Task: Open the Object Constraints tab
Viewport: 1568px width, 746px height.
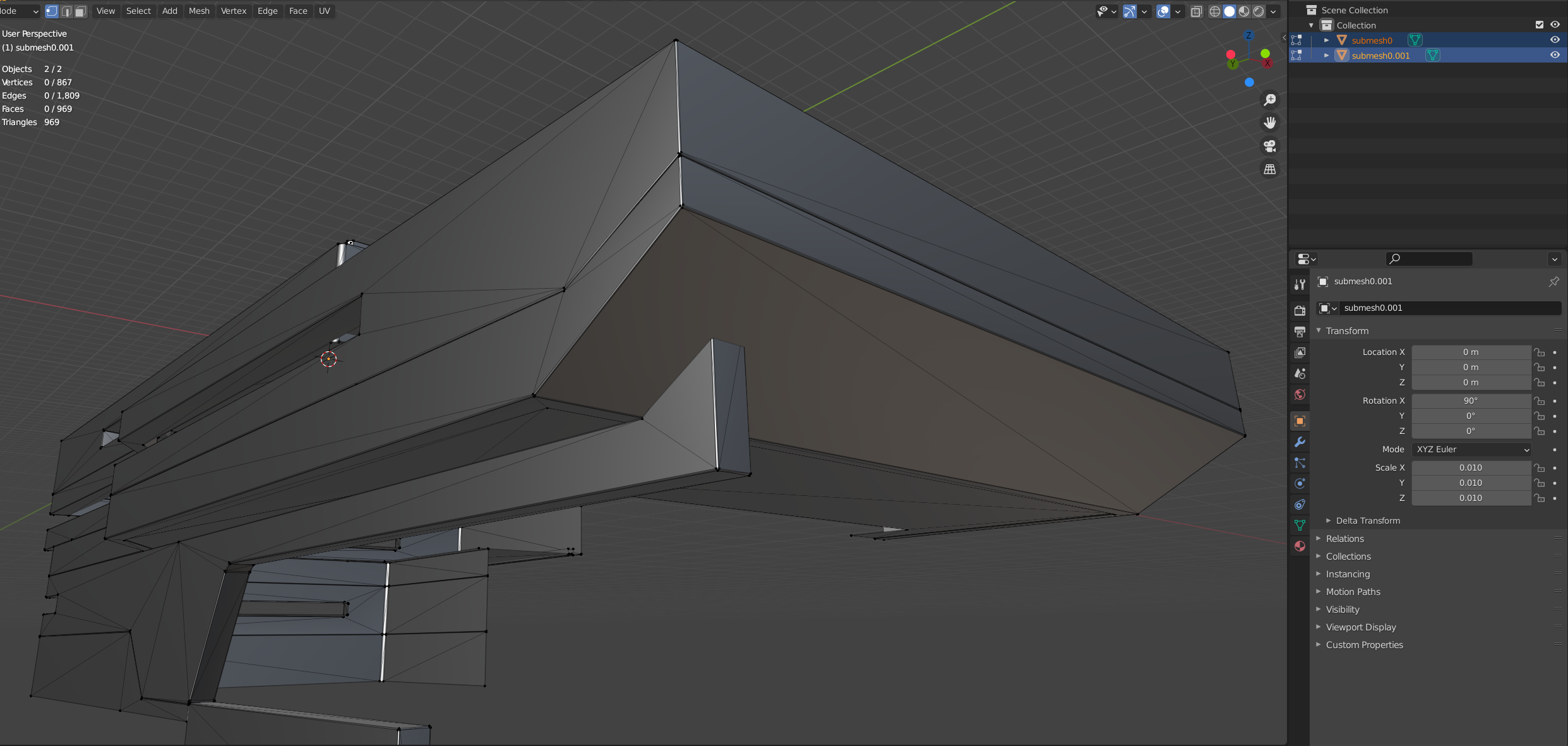Action: [x=1300, y=504]
